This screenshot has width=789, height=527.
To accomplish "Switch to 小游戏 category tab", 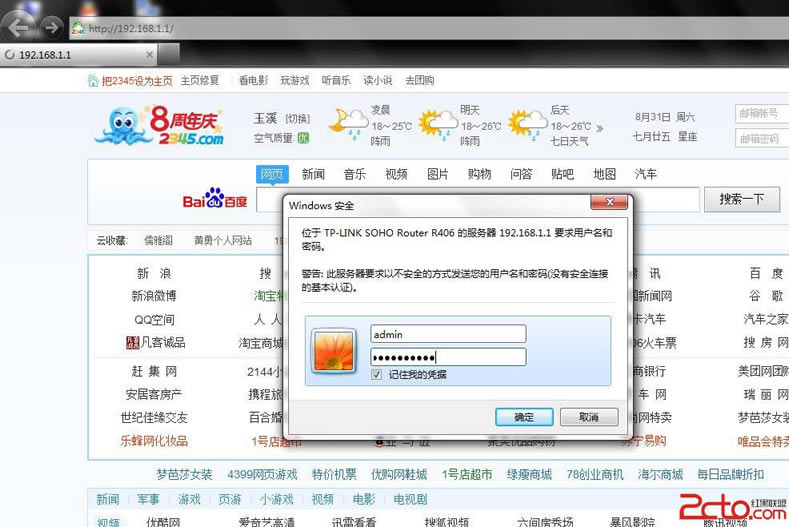I will pyautogui.click(x=276, y=499).
